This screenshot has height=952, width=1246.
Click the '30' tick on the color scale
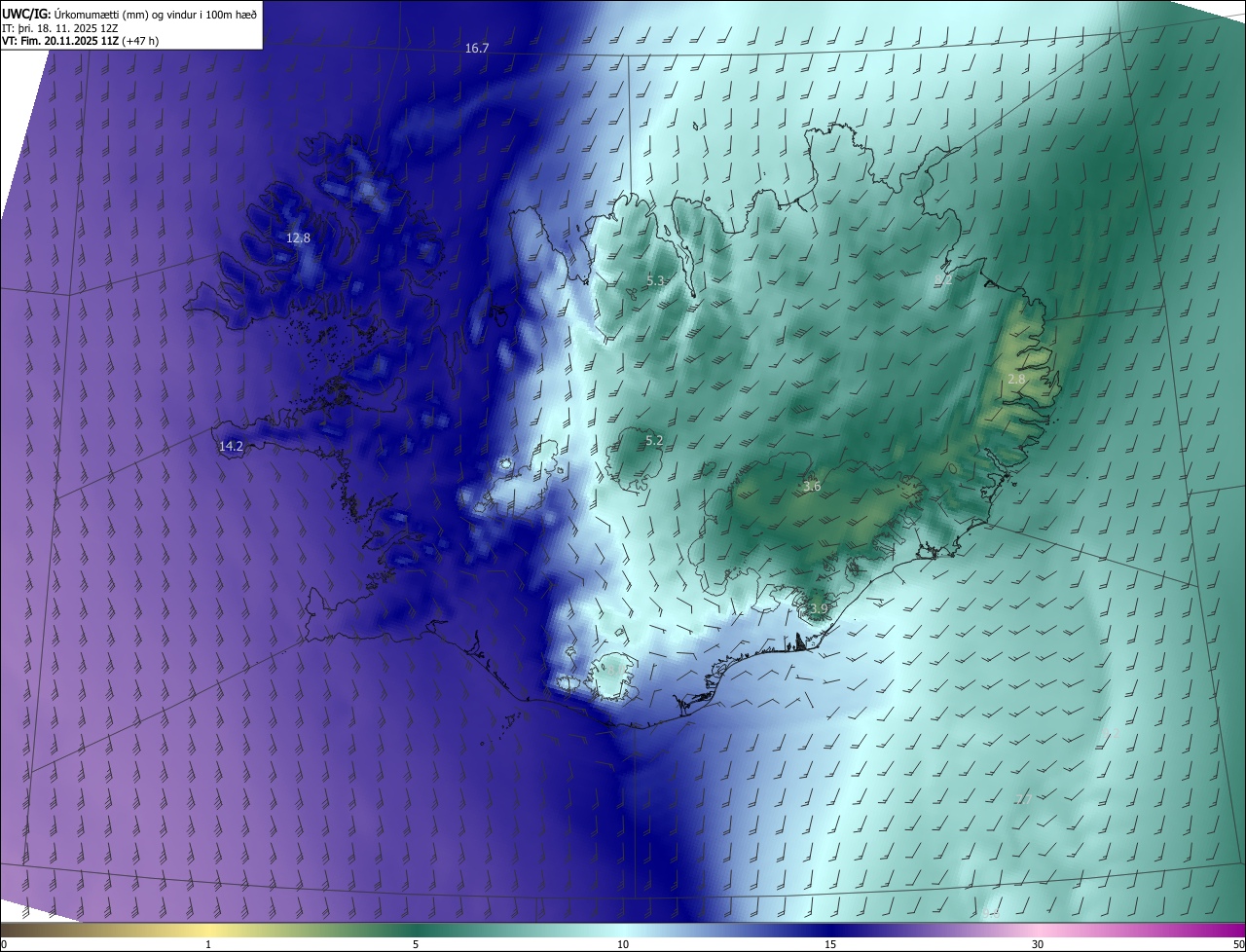[1038, 944]
